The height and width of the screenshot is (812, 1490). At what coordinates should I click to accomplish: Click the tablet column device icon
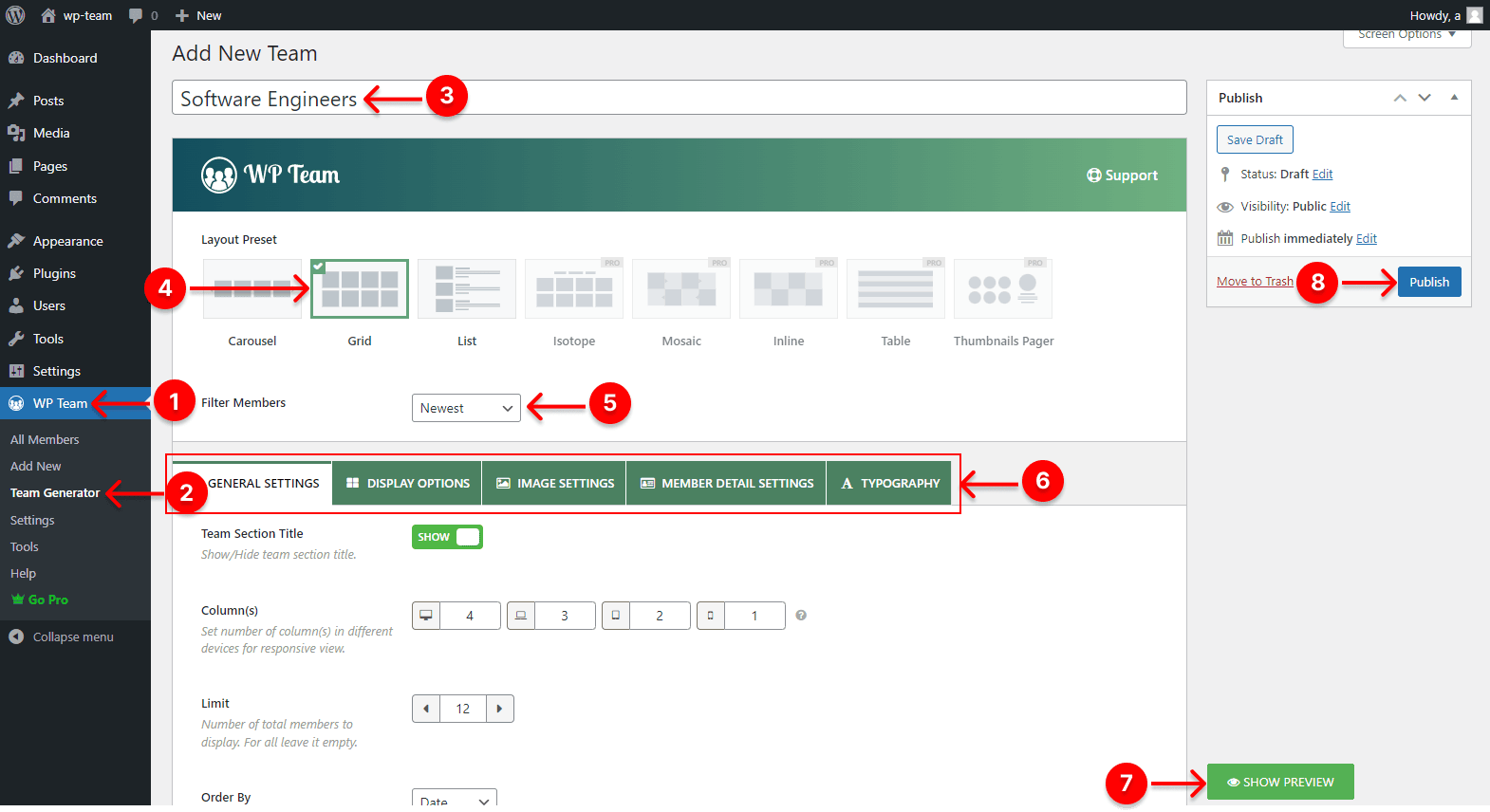coord(616,616)
